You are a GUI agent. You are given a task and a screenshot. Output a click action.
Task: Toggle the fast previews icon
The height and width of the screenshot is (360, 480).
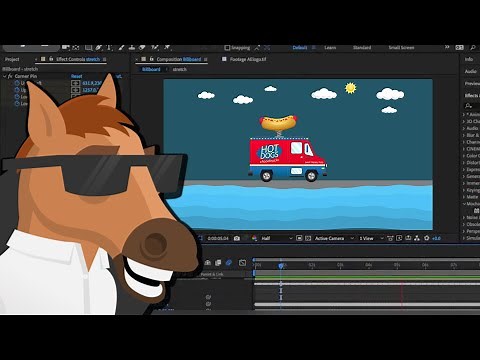click(x=399, y=238)
